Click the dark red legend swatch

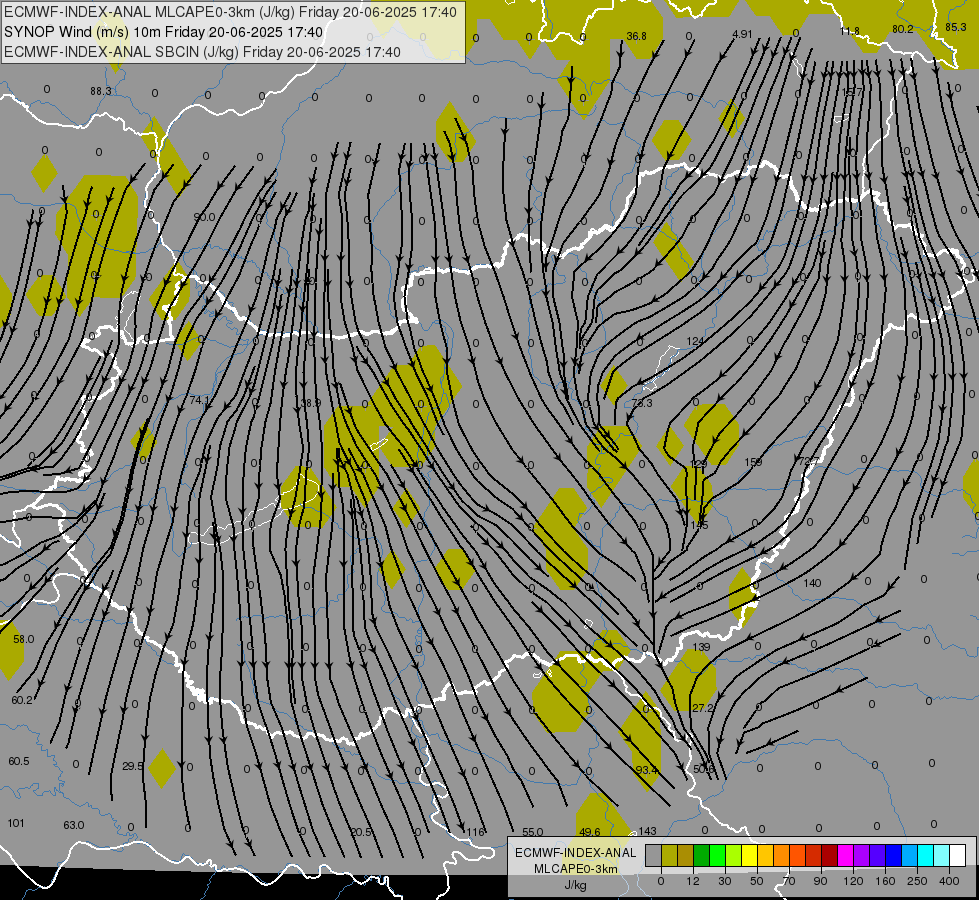830,856
